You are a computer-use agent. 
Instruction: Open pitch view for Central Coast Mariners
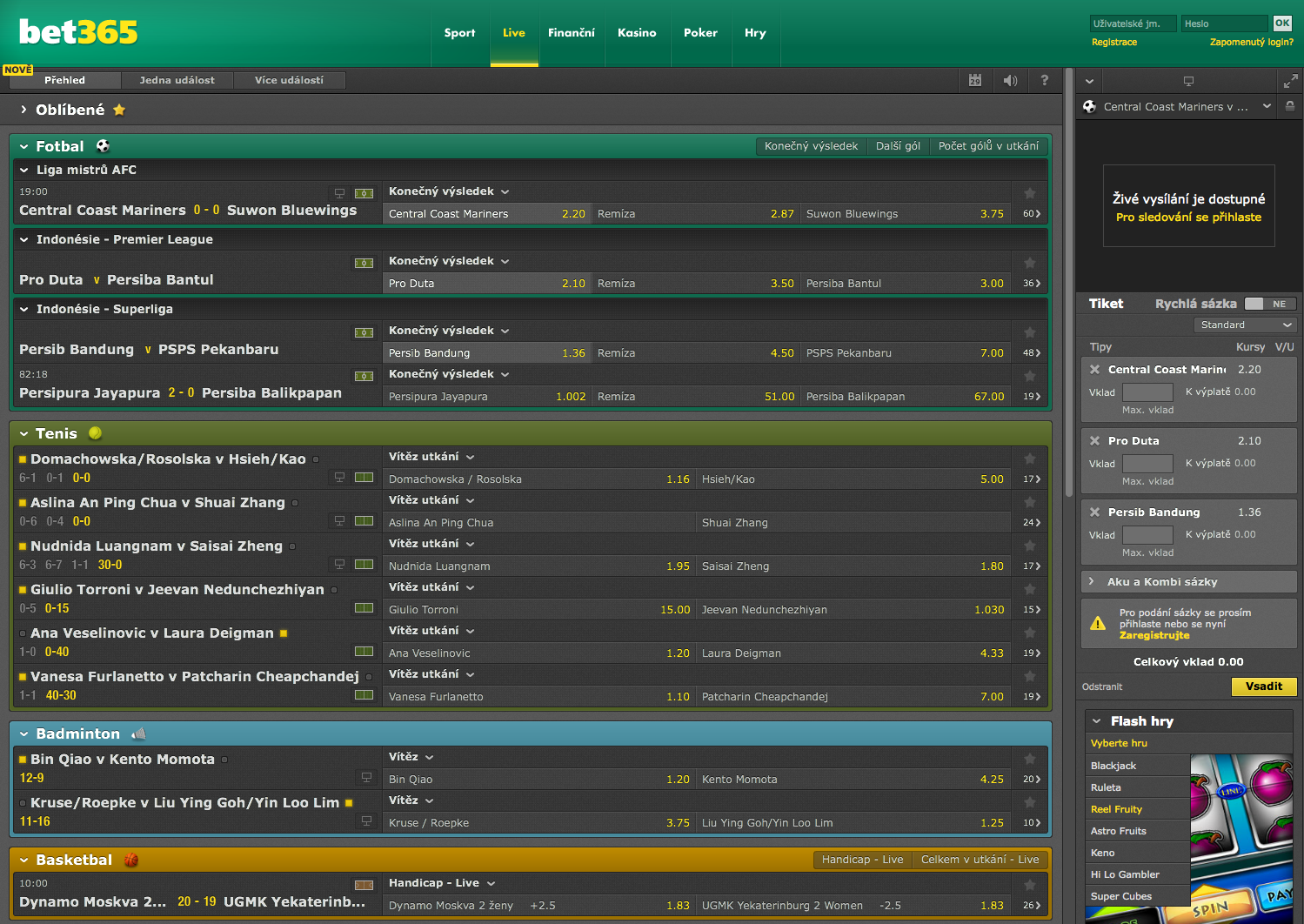364,193
